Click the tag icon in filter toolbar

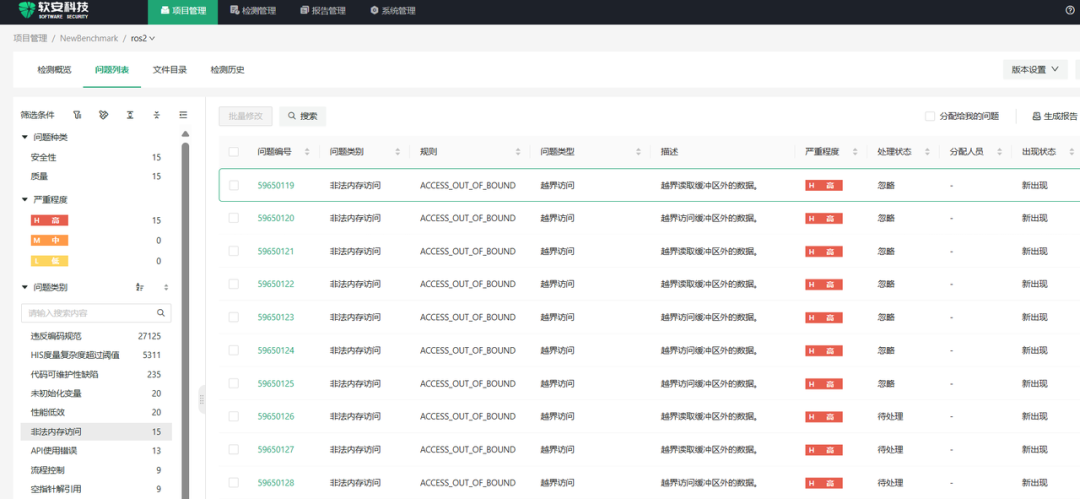[103, 115]
